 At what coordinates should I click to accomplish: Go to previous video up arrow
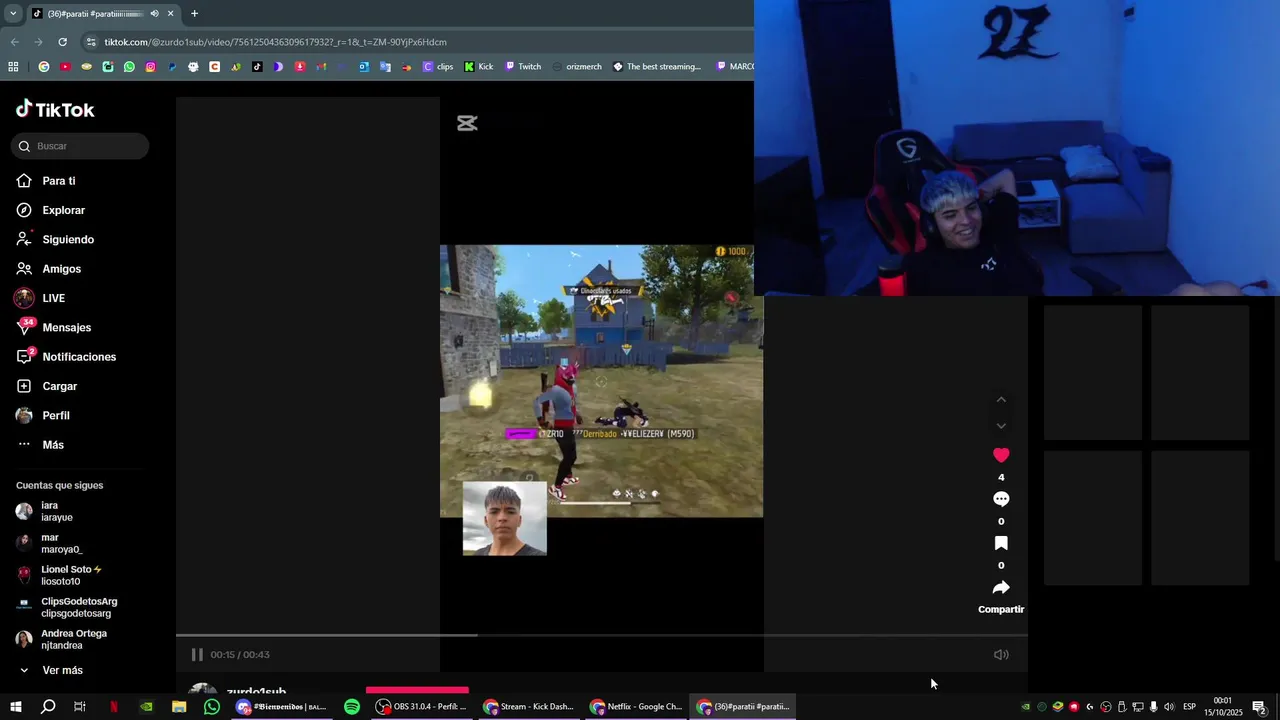click(1001, 399)
